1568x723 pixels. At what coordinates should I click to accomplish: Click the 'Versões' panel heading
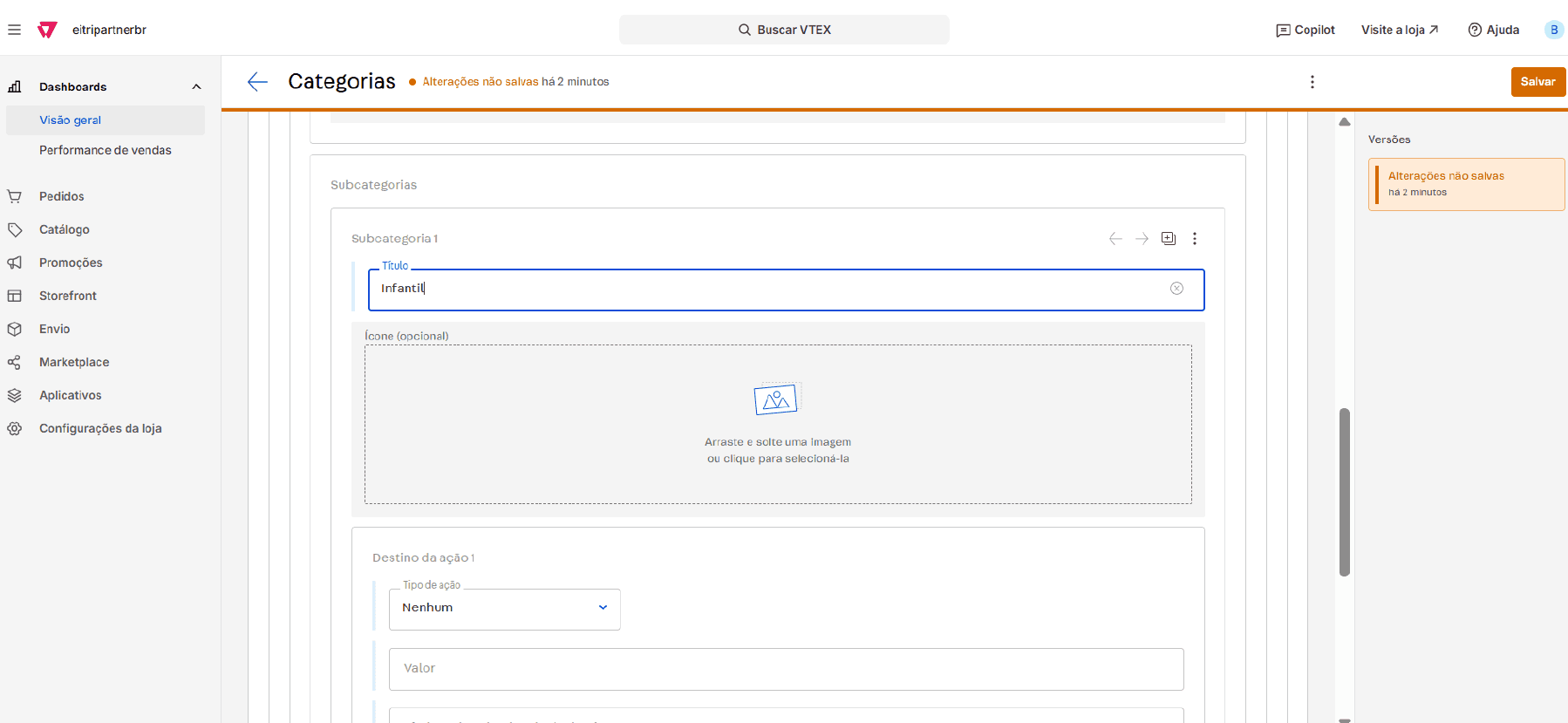click(x=1389, y=140)
